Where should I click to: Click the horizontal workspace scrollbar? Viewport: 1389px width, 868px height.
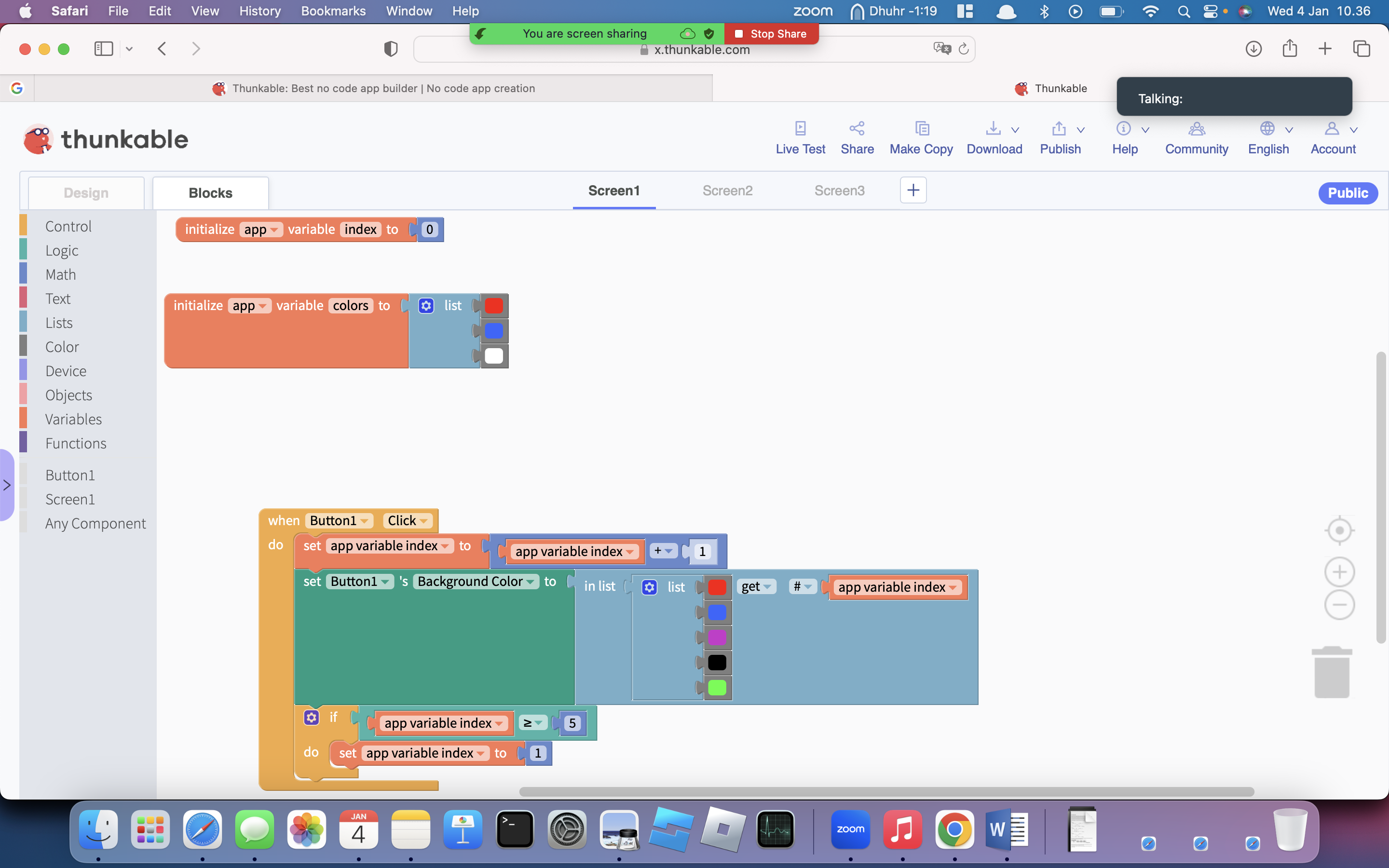click(886, 792)
